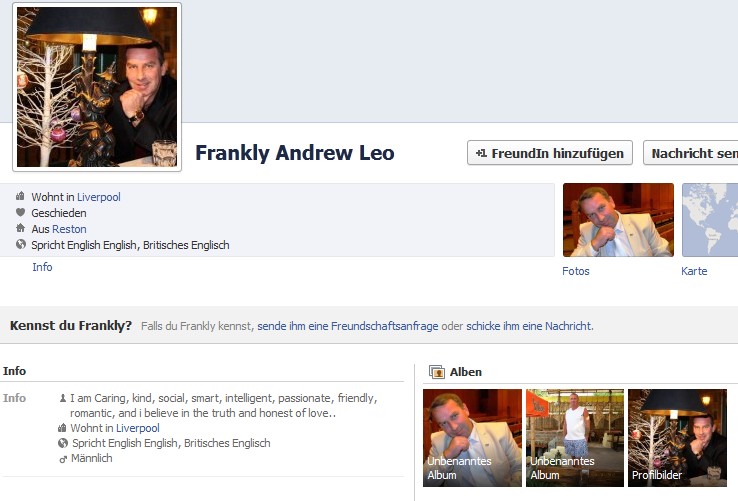Click the globe icon next to Spricht English
This screenshot has height=501, width=738.
21,244
